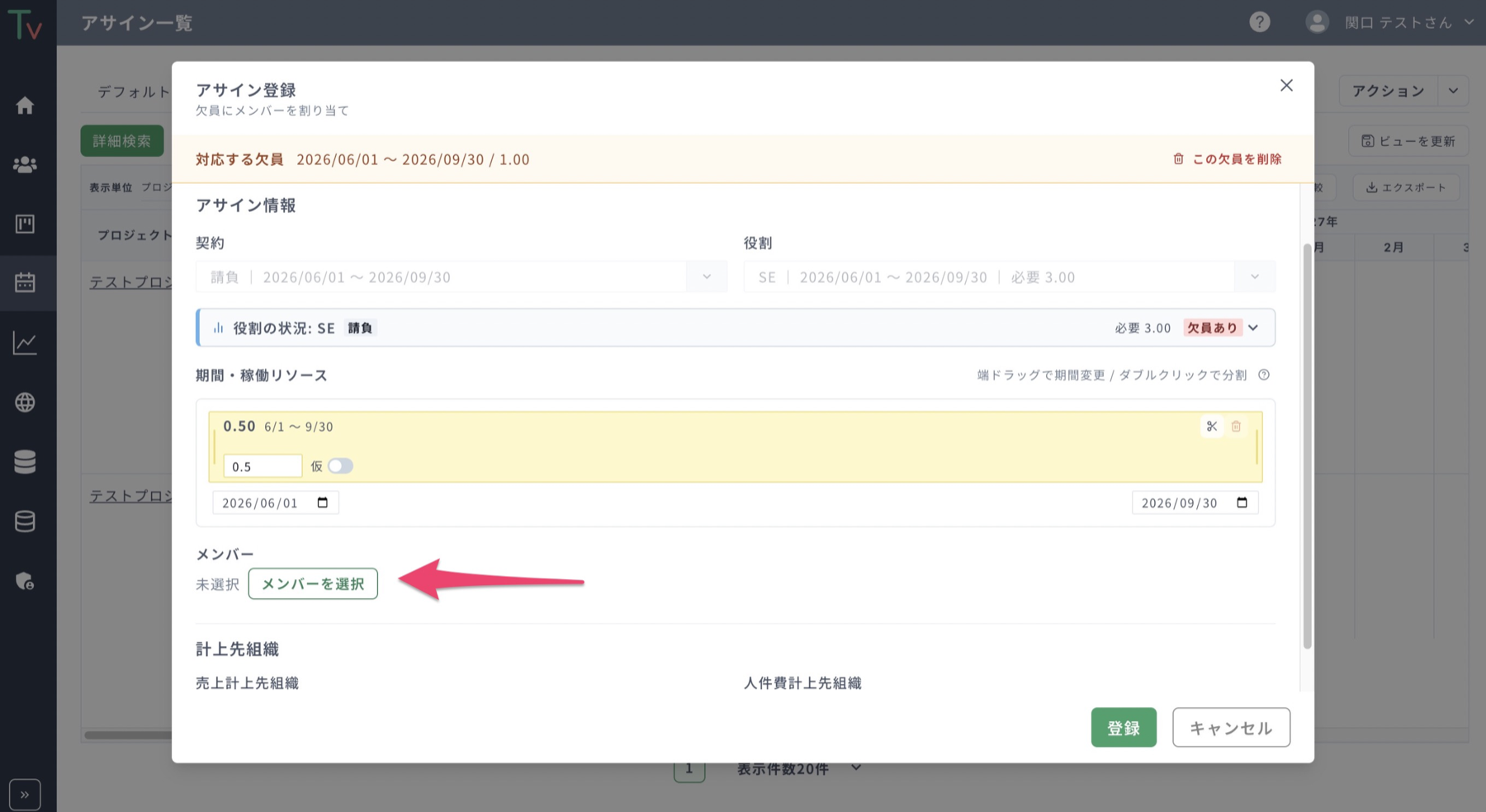1486x812 pixels.
Task: Click the start date field 2026/06/01
Action: [x=276, y=503]
